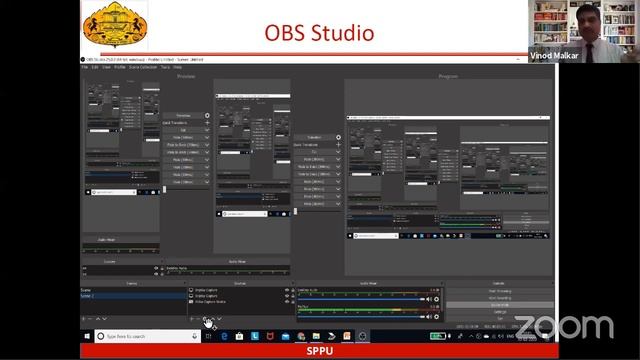Move the scene down in the Scenes list
Screen dimensions: 640x360
(x=104, y=319)
